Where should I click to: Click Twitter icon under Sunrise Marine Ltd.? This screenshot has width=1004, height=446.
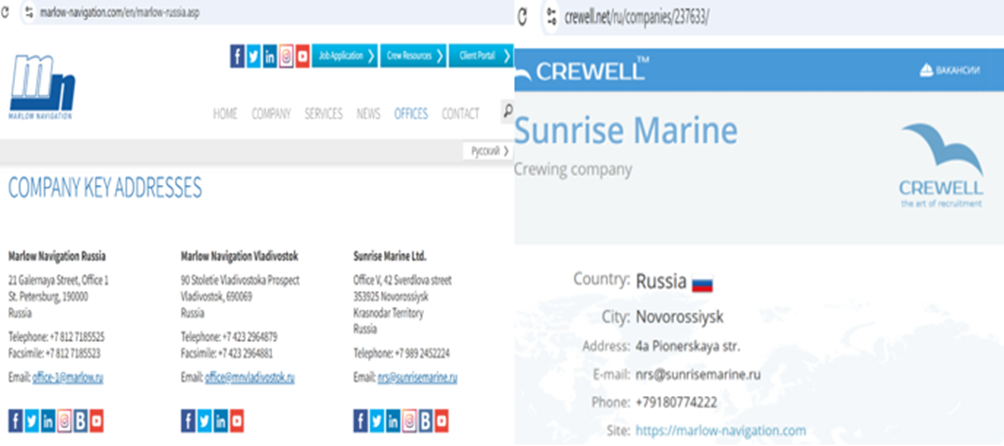(x=376, y=421)
